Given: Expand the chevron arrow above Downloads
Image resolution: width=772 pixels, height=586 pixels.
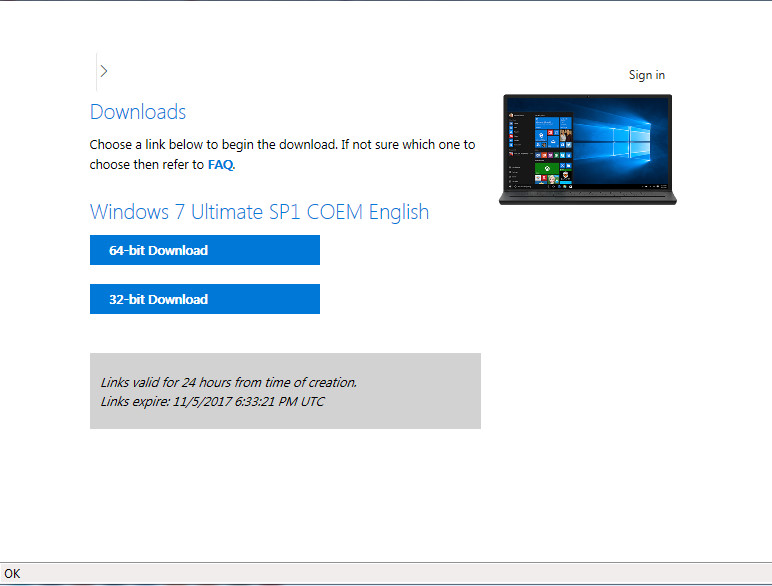Looking at the screenshot, I should pos(104,71).
